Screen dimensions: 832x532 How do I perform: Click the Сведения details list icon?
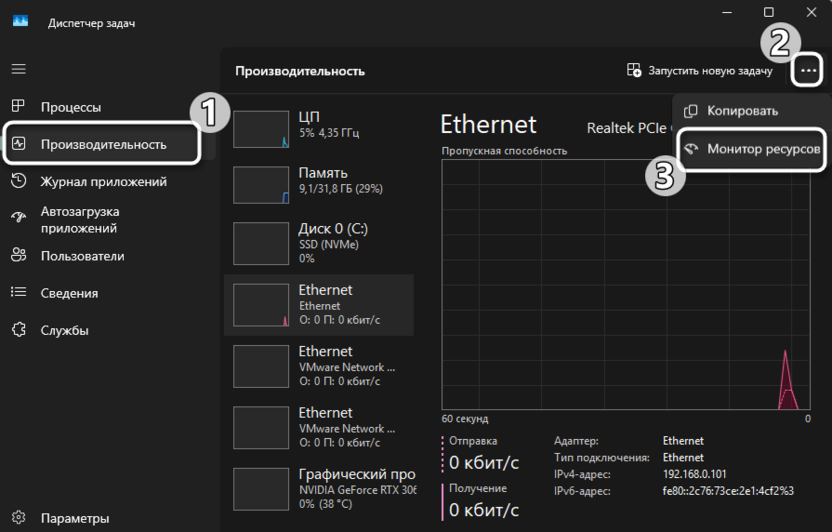(19, 293)
